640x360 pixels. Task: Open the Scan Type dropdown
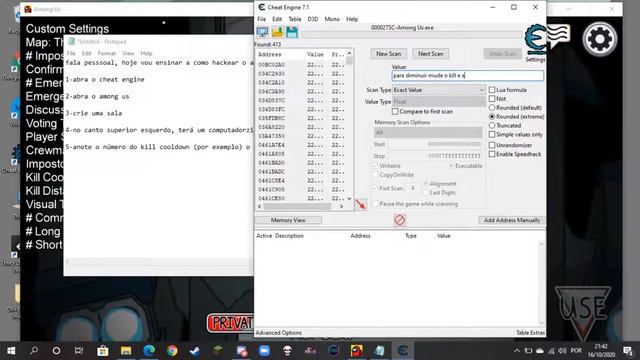(x=438, y=90)
